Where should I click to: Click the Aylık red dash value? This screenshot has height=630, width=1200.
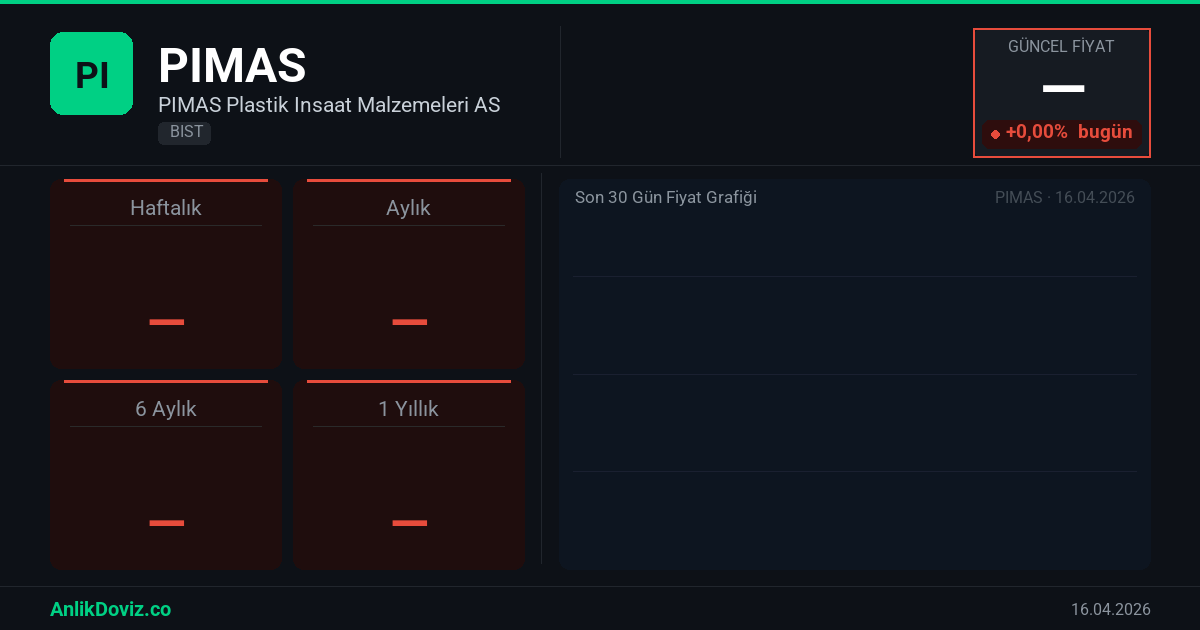pos(409,322)
